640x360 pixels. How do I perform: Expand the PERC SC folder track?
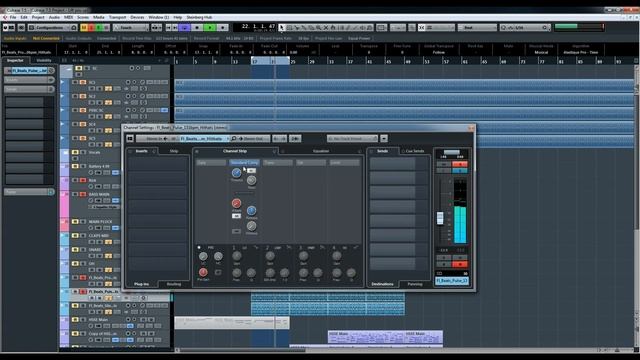coord(62,110)
